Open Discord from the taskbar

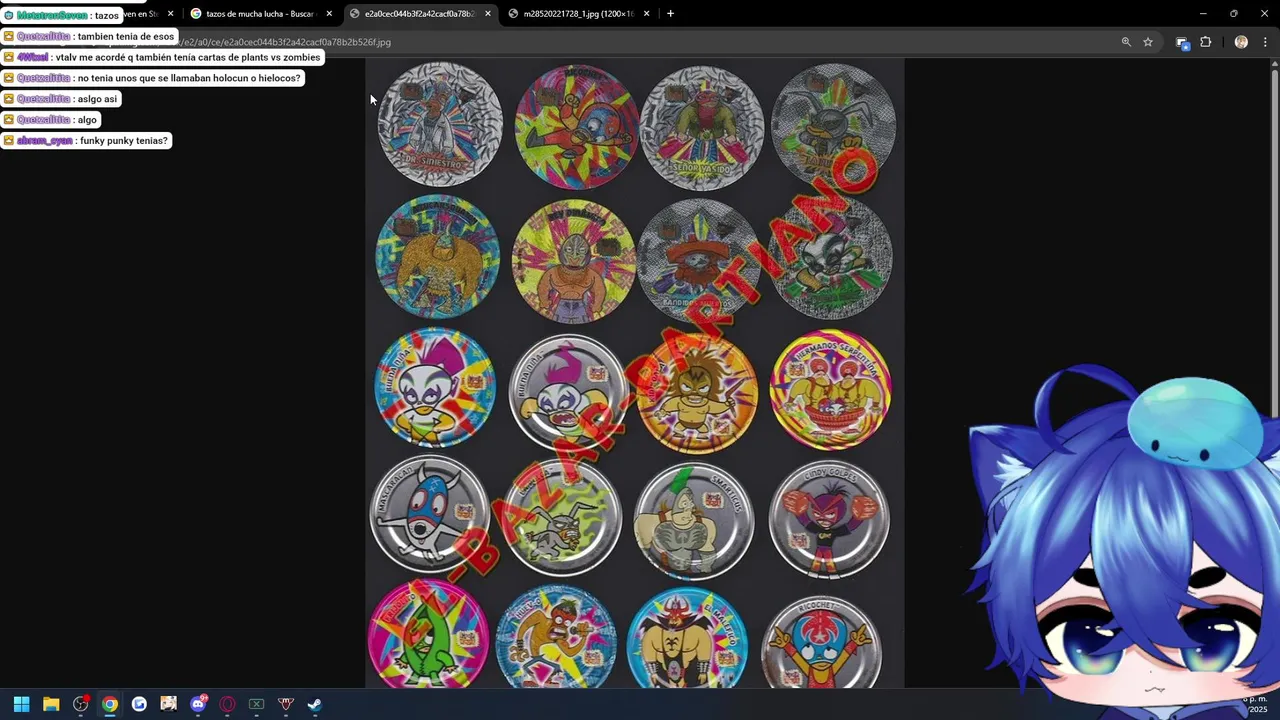[198, 704]
